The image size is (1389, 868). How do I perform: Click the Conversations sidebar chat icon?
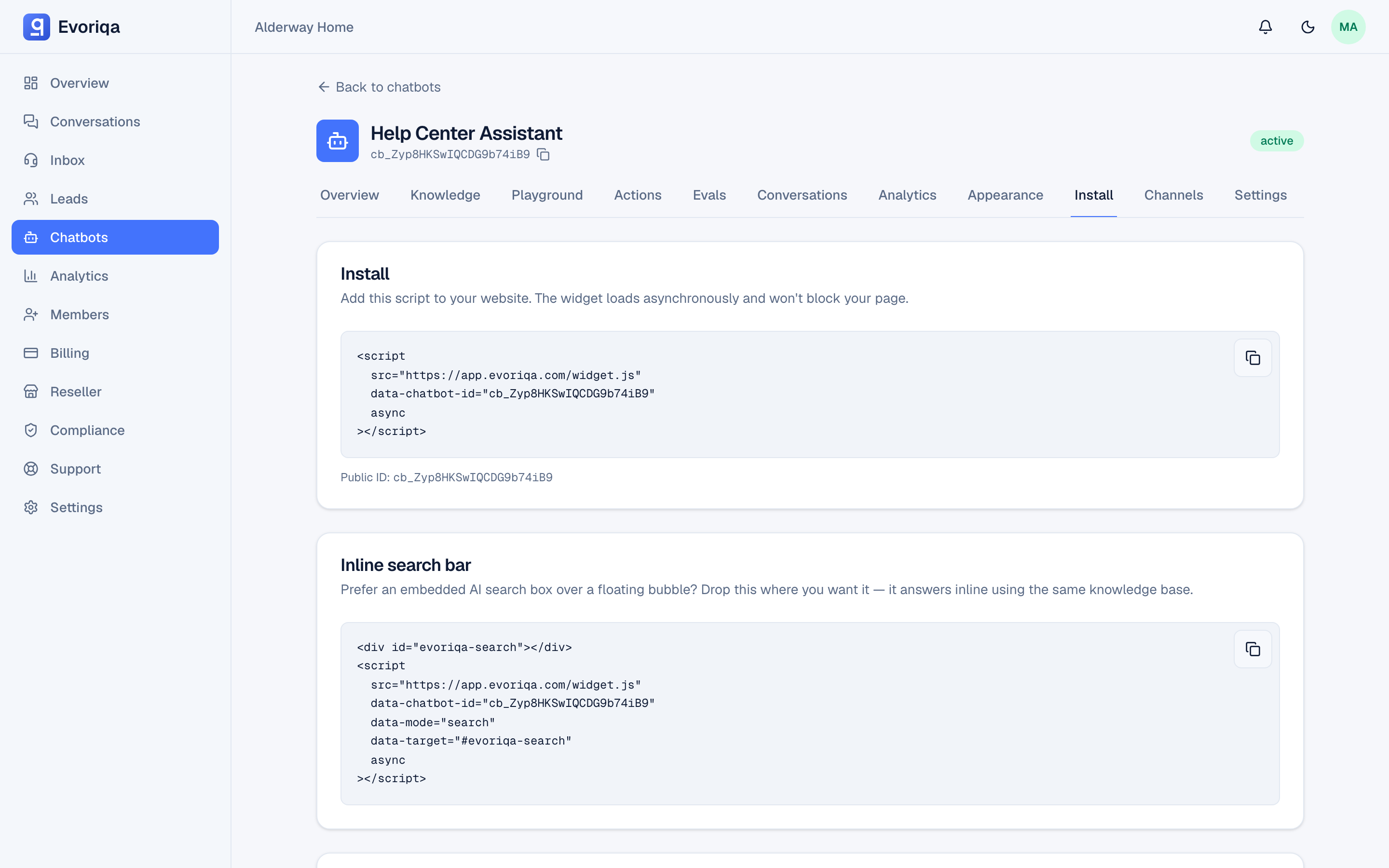(31, 122)
